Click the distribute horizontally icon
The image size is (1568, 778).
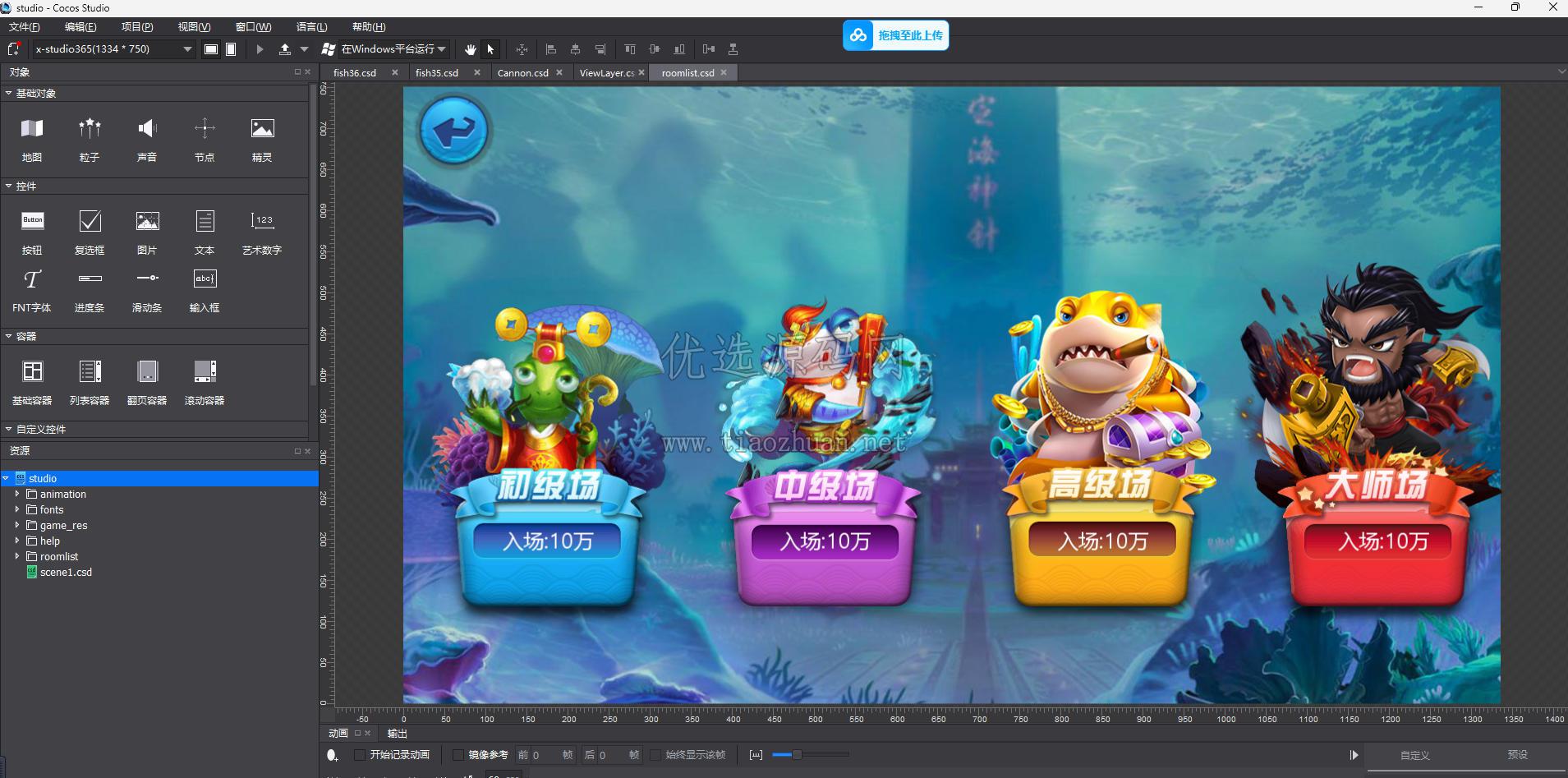coord(709,49)
